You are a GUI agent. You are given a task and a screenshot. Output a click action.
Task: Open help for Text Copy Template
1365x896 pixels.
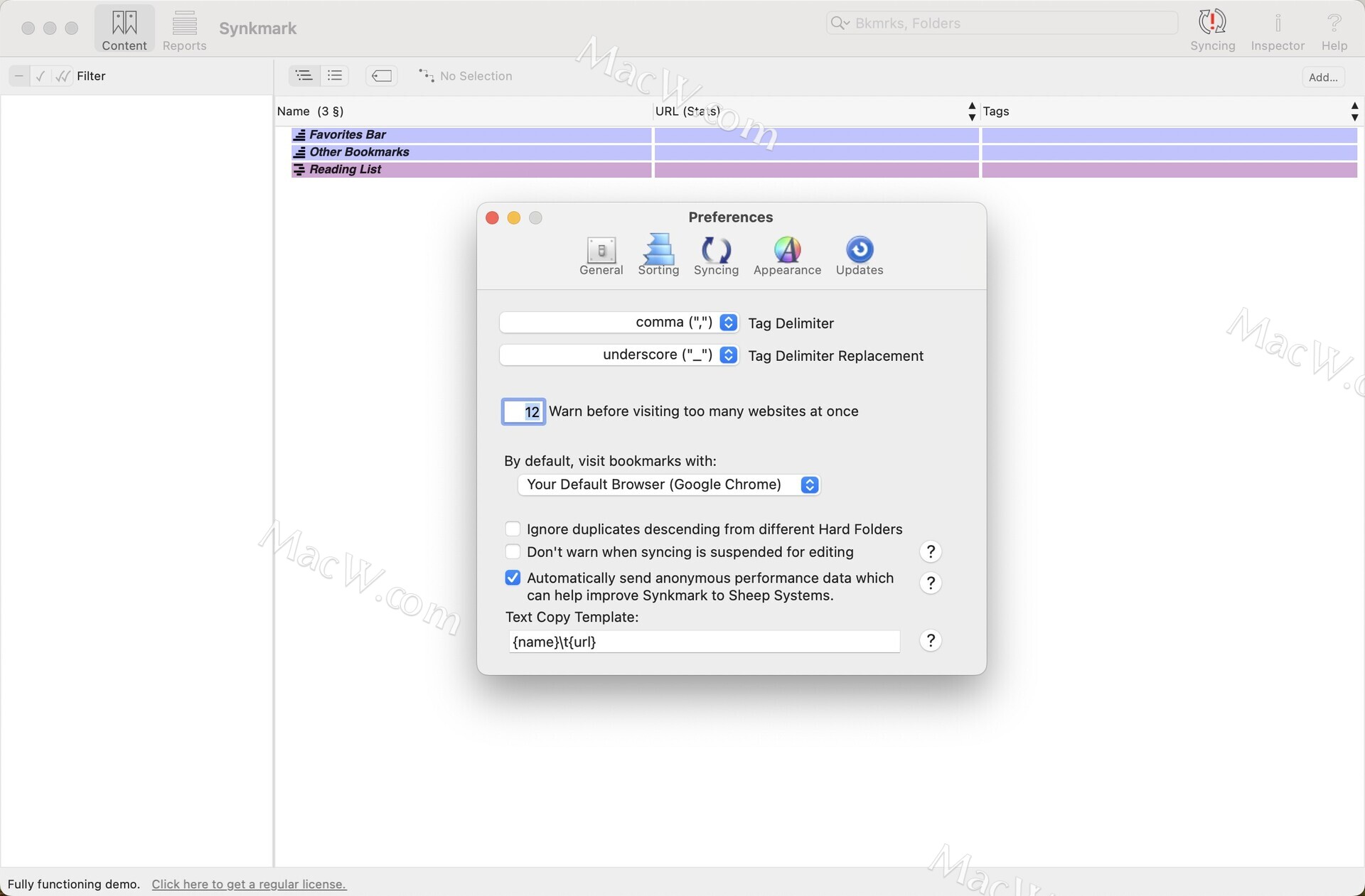(931, 641)
